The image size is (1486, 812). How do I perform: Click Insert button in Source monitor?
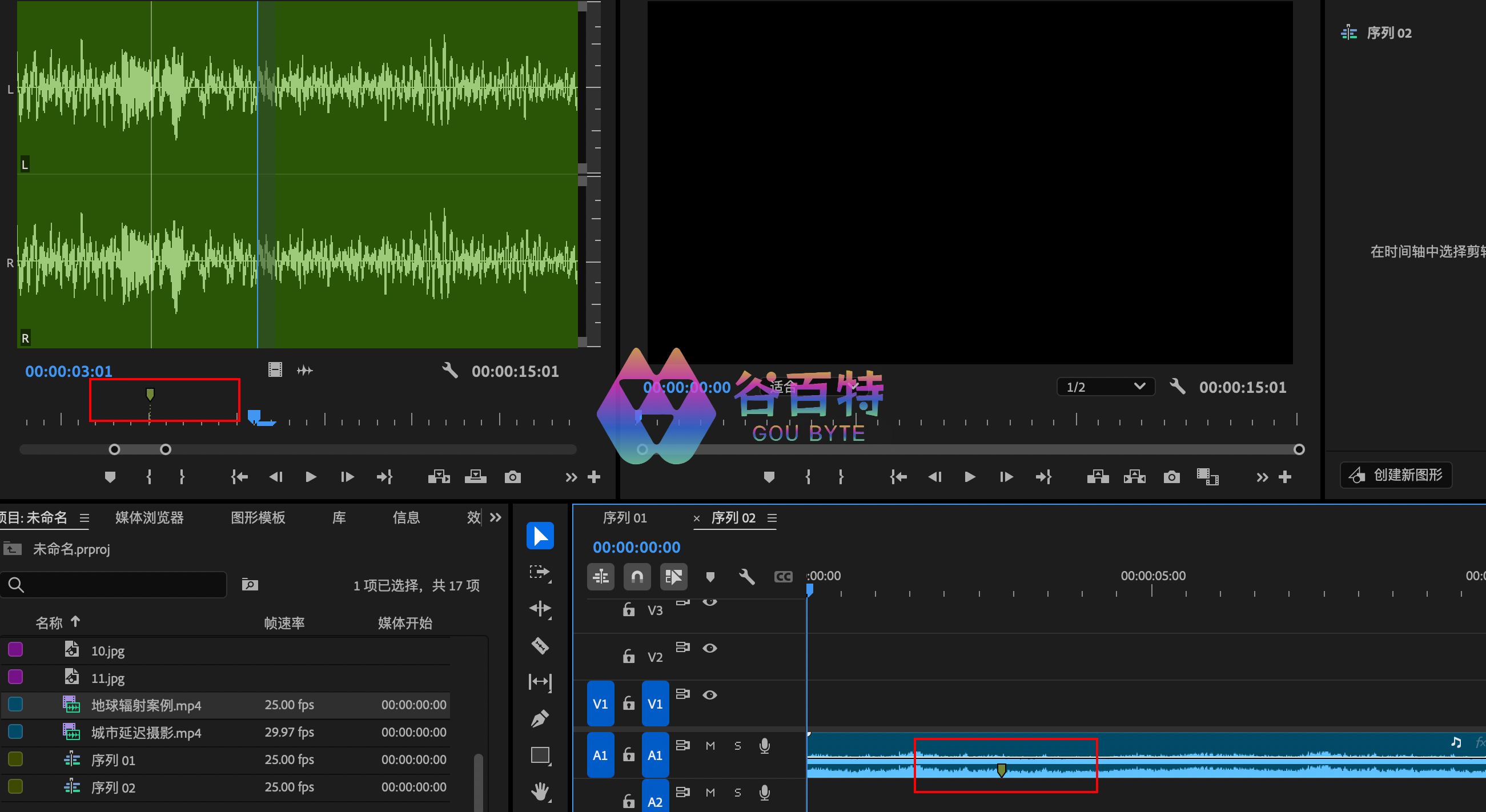439,477
